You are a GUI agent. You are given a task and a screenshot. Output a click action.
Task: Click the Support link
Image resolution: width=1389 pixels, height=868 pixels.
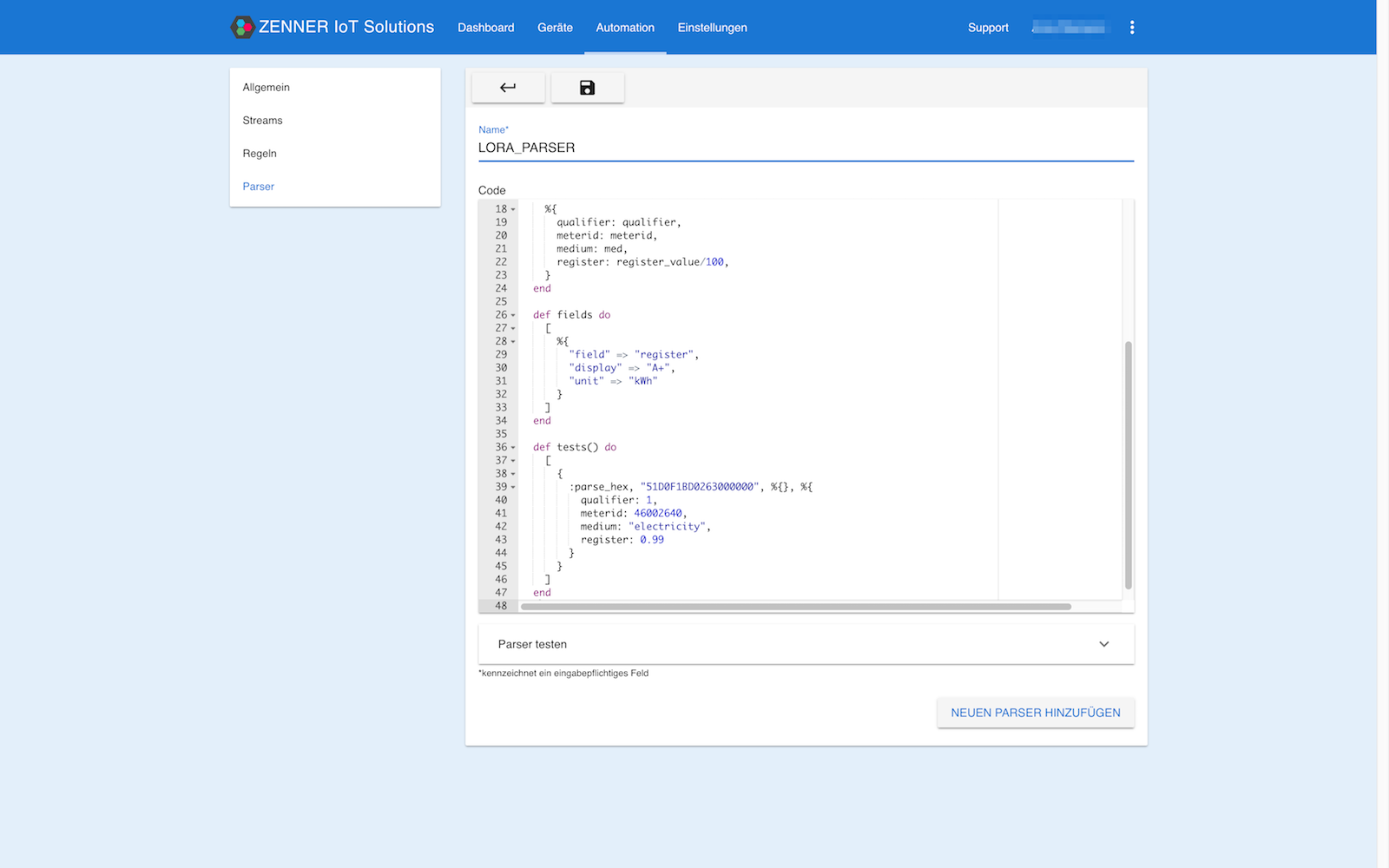[x=988, y=28]
